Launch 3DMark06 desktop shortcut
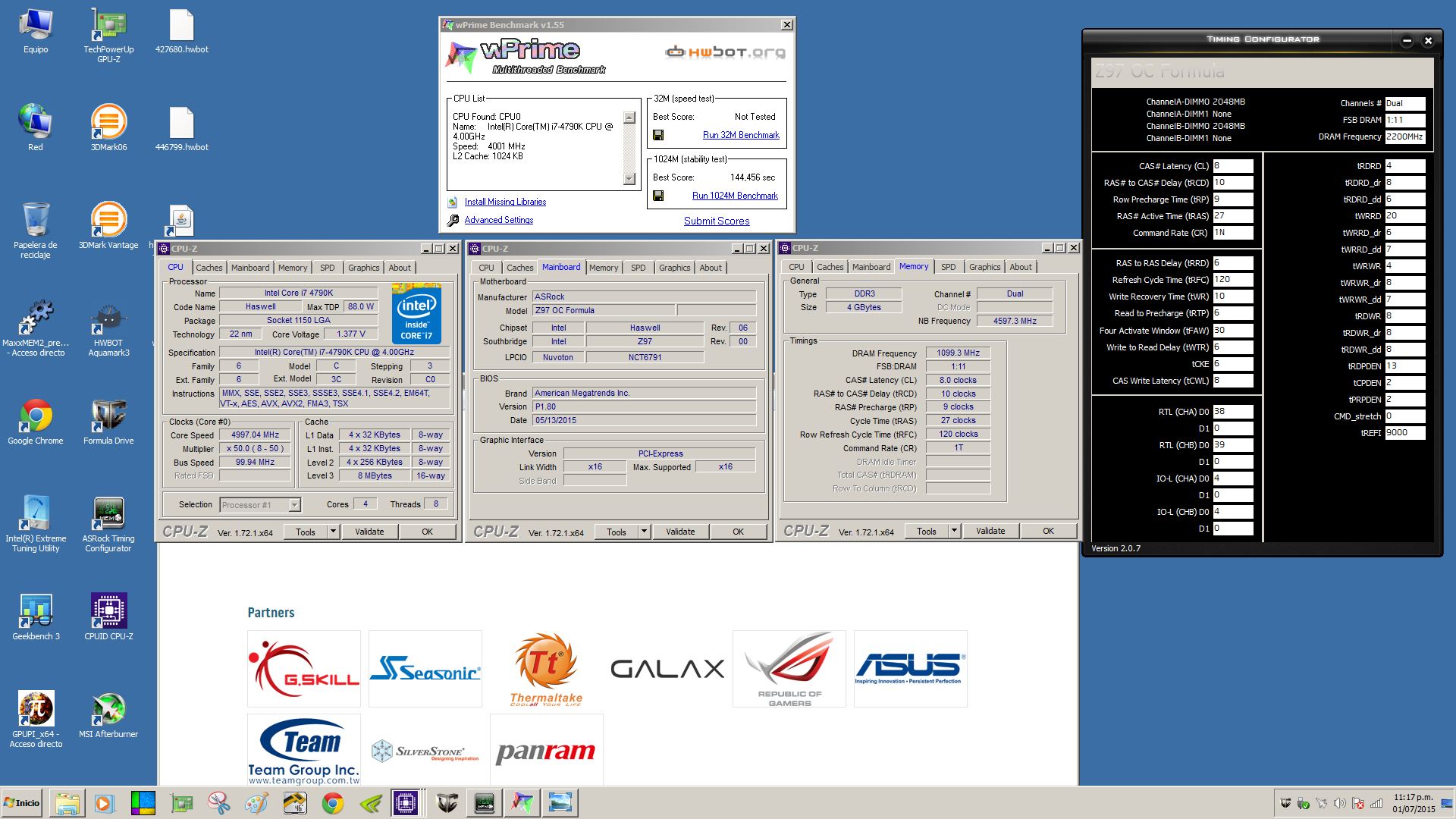 pos(108,127)
